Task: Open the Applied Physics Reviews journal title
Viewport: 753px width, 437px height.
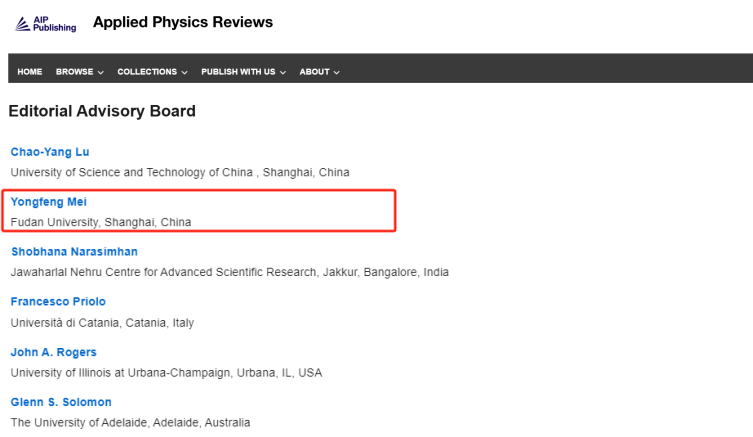Action: [x=183, y=22]
